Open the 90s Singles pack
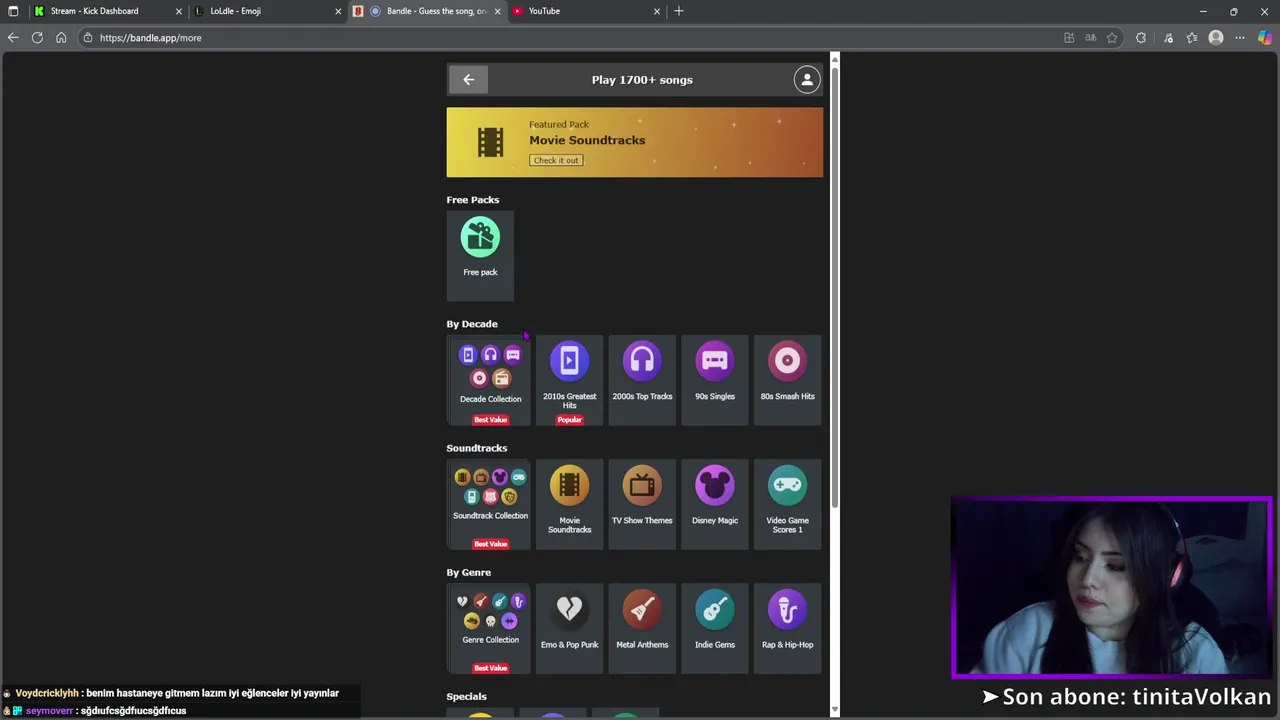The image size is (1280, 720). click(715, 381)
